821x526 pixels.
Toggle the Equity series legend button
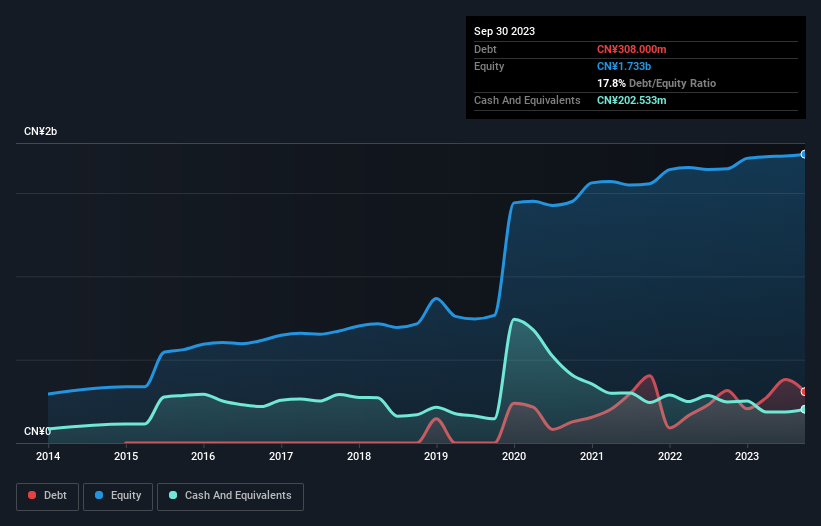coord(118,496)
